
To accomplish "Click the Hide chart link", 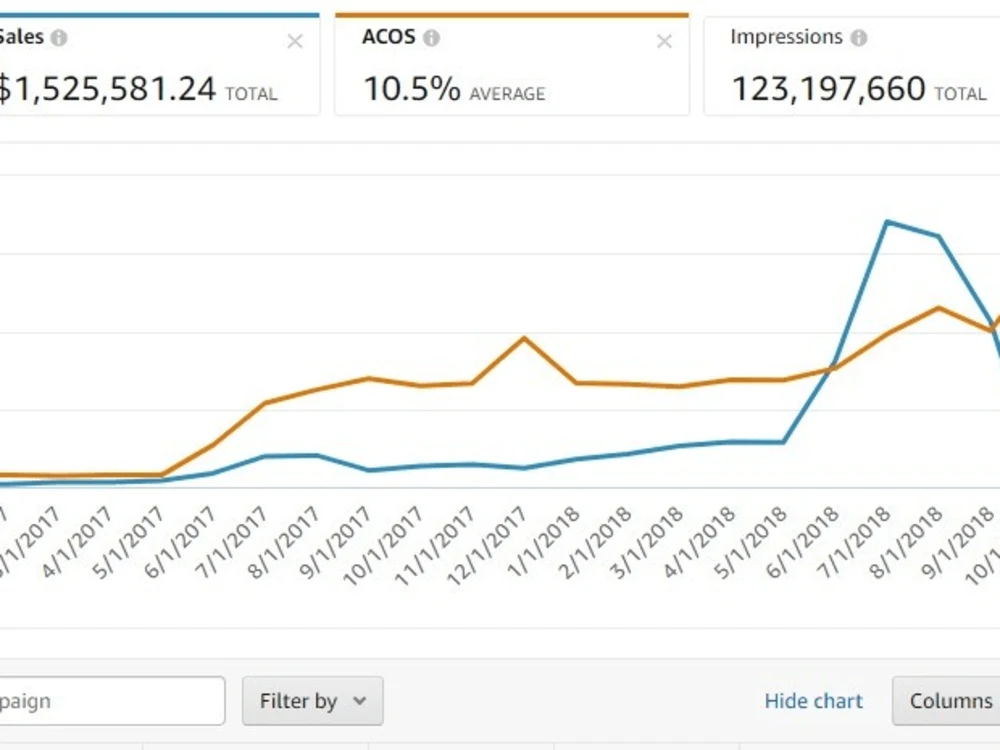I will pos(813,701).
